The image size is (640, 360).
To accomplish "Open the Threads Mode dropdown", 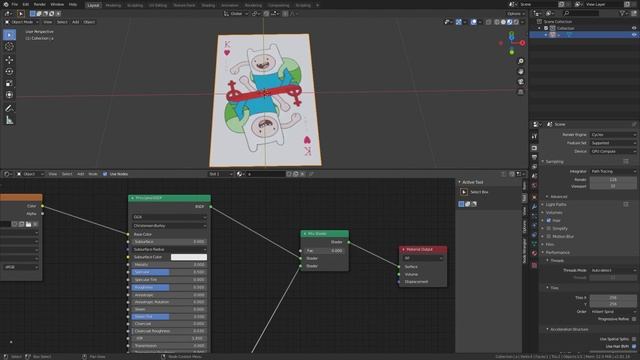I will coord(613,270).
